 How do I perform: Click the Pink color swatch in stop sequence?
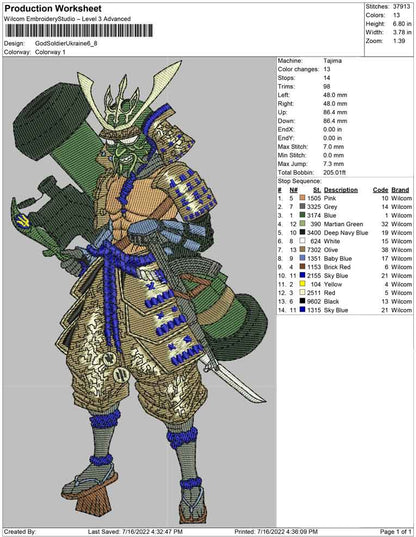[x=302, y=198]
